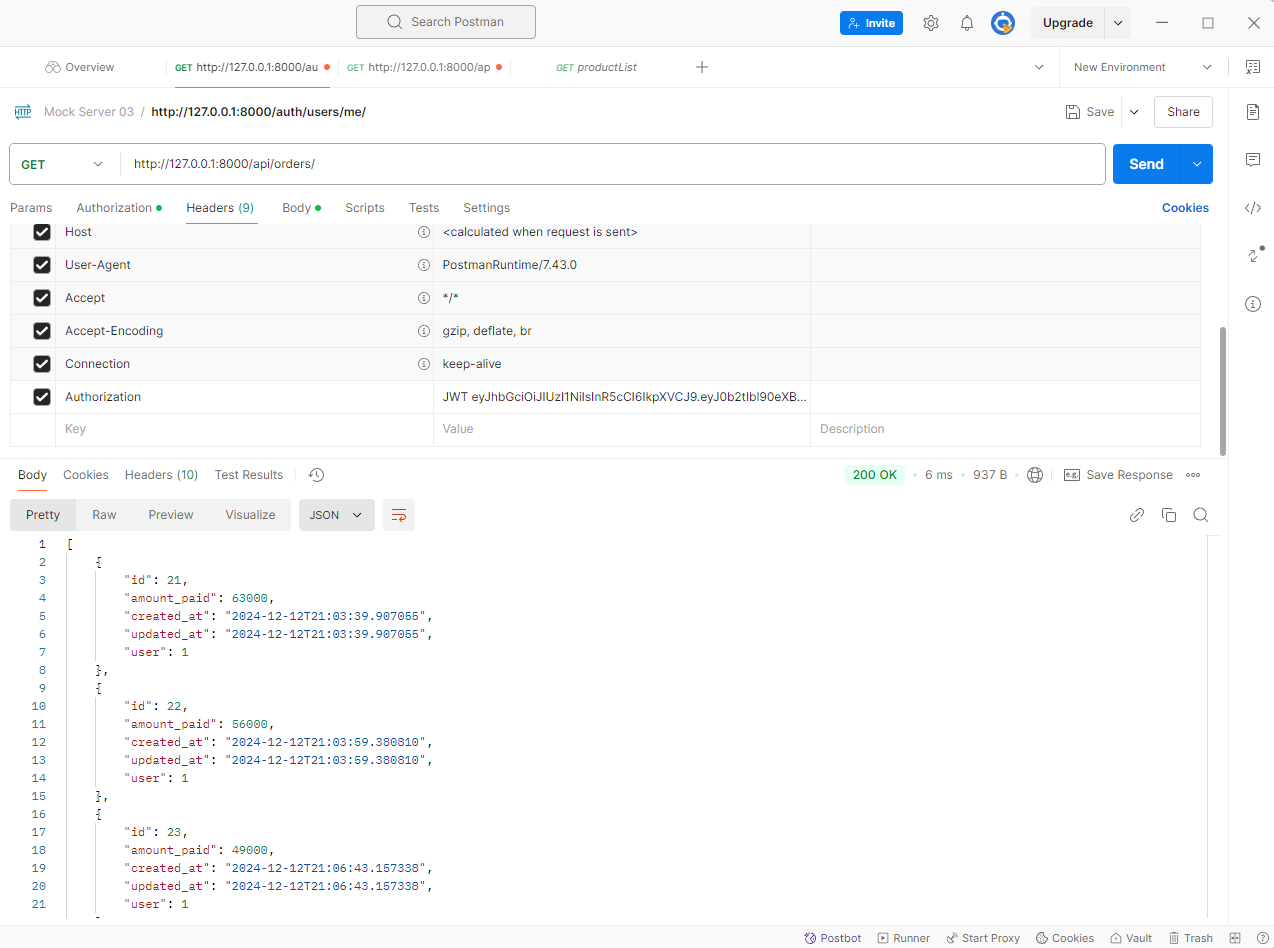This screenshot has height=948, width=1274.
Task: Open the notifications bell
Action: click(967, 23)
